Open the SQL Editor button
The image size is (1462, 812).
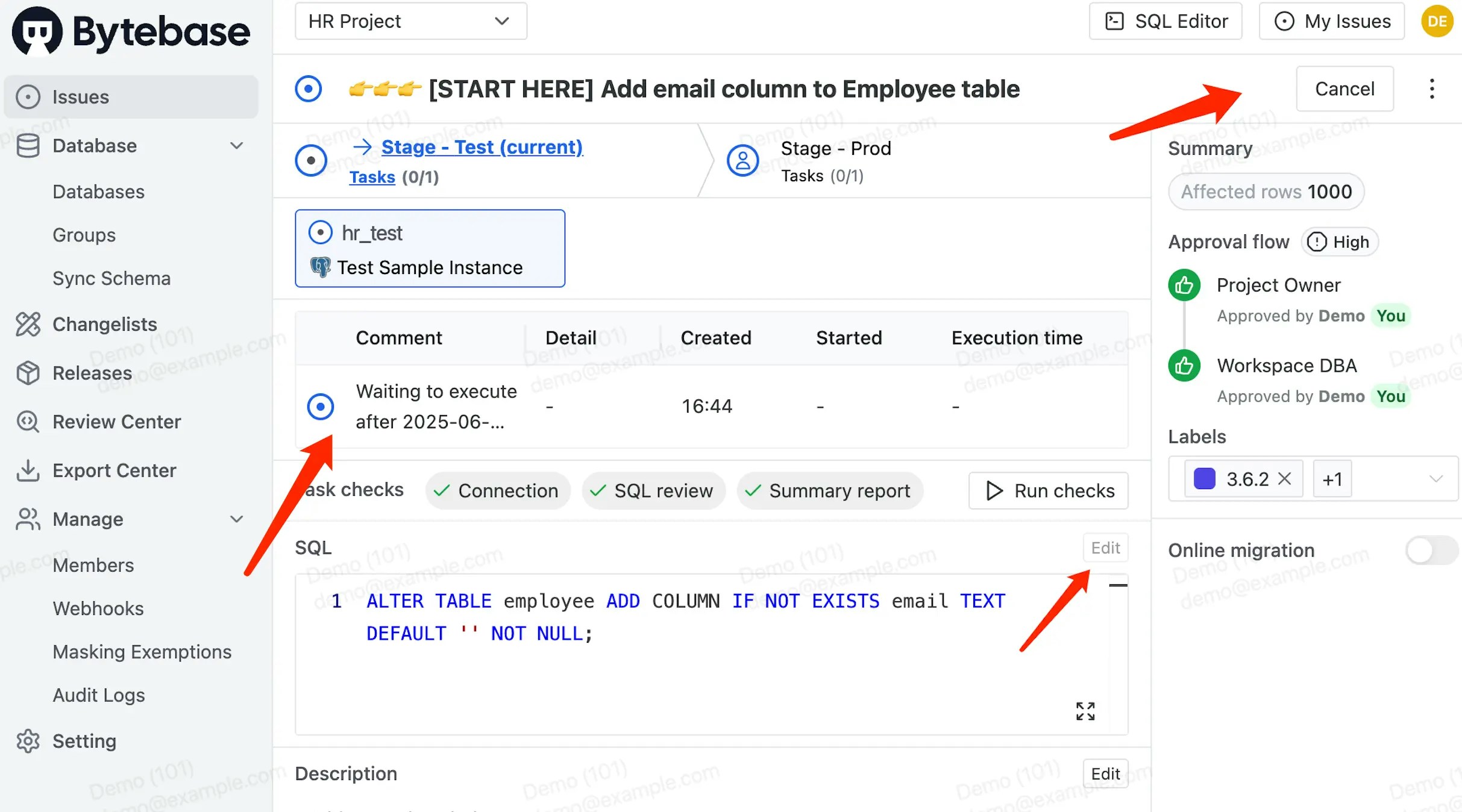1166,22
